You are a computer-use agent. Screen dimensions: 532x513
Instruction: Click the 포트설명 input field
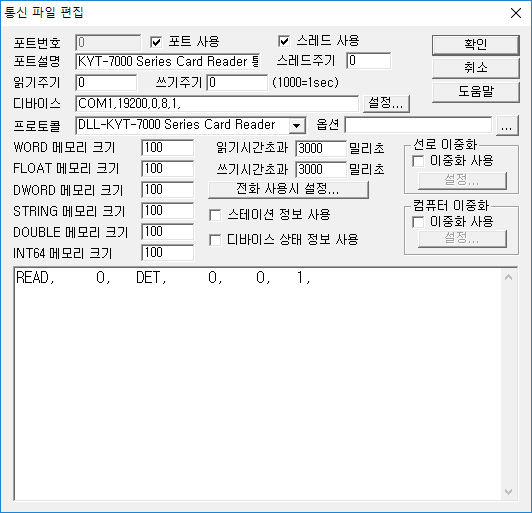pyautogui.click(x=168, y=61)
